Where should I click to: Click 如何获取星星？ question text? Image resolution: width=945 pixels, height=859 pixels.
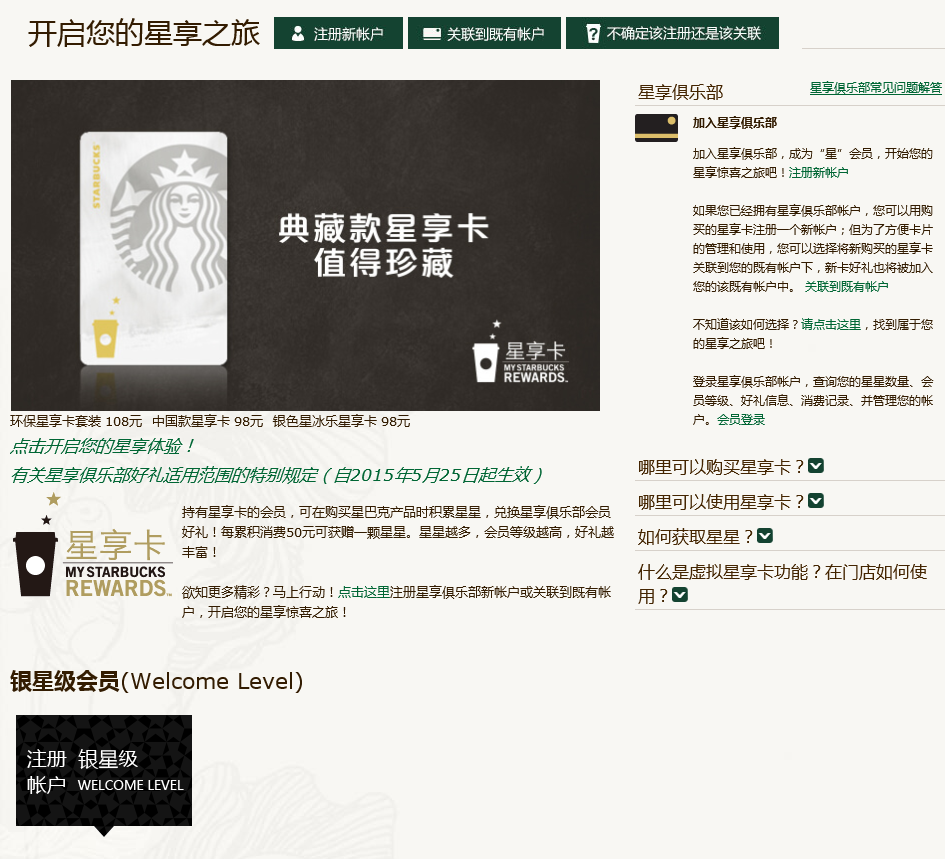coord(695,536)
